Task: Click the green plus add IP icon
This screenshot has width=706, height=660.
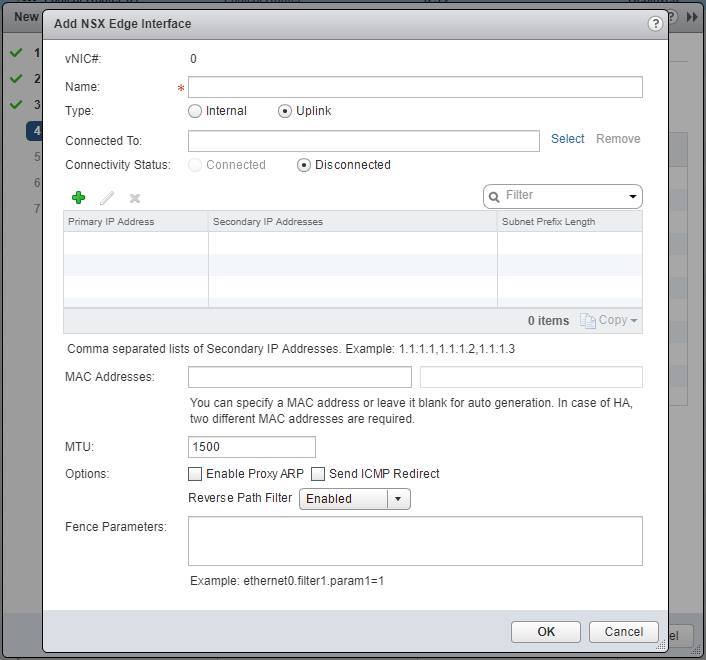Action: click(79, 198)
